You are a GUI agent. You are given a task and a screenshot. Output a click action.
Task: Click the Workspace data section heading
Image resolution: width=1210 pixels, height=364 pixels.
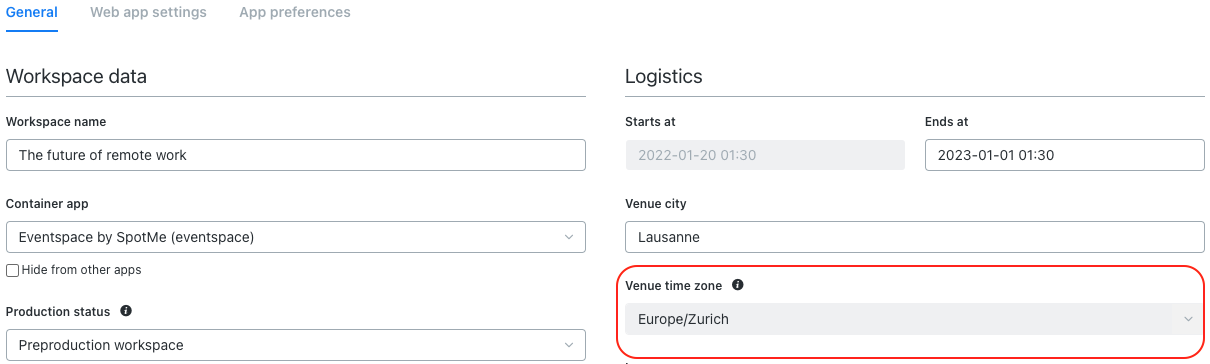tap(76, 76)
